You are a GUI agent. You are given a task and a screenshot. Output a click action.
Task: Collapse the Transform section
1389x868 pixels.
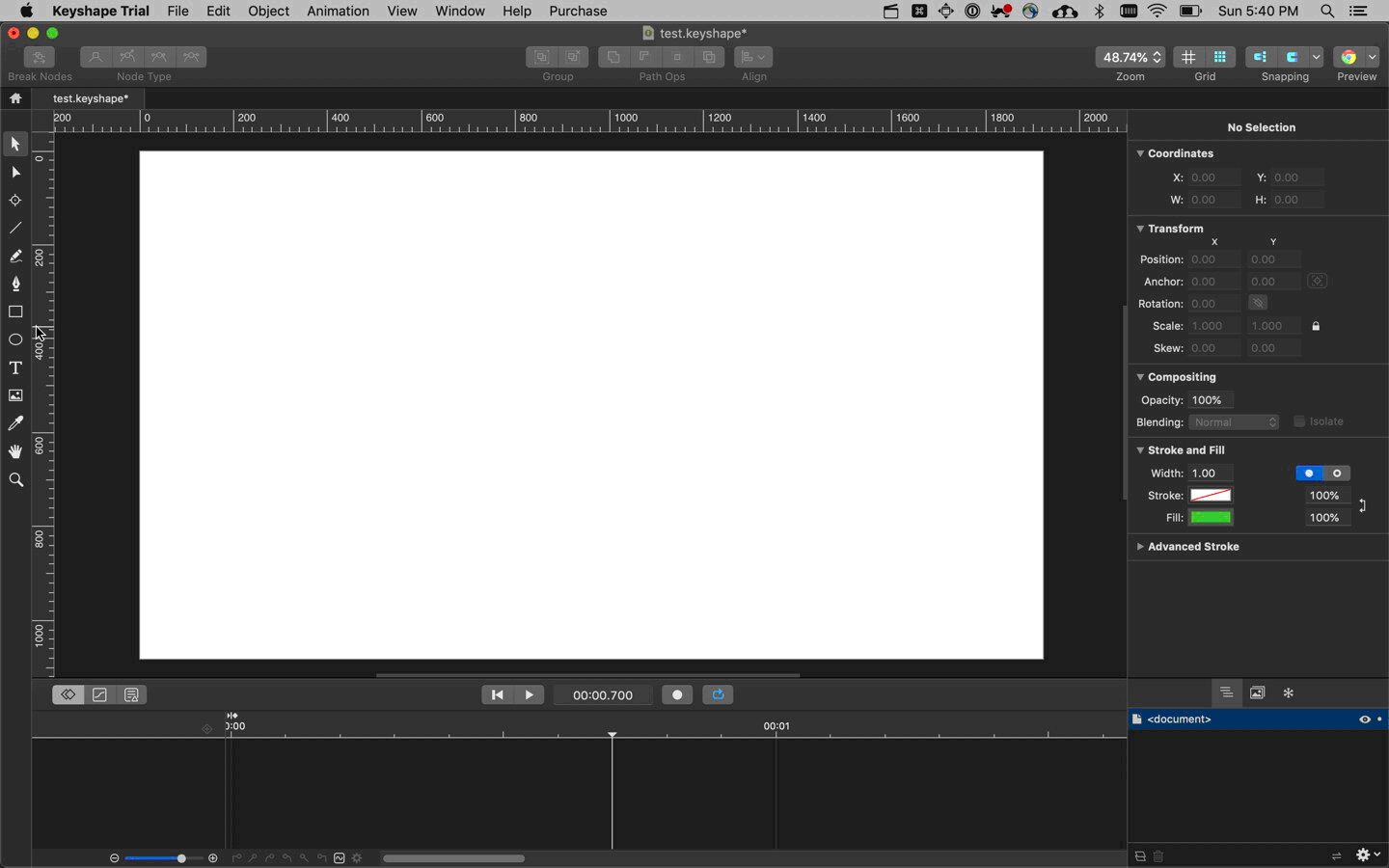[1140, 229]
